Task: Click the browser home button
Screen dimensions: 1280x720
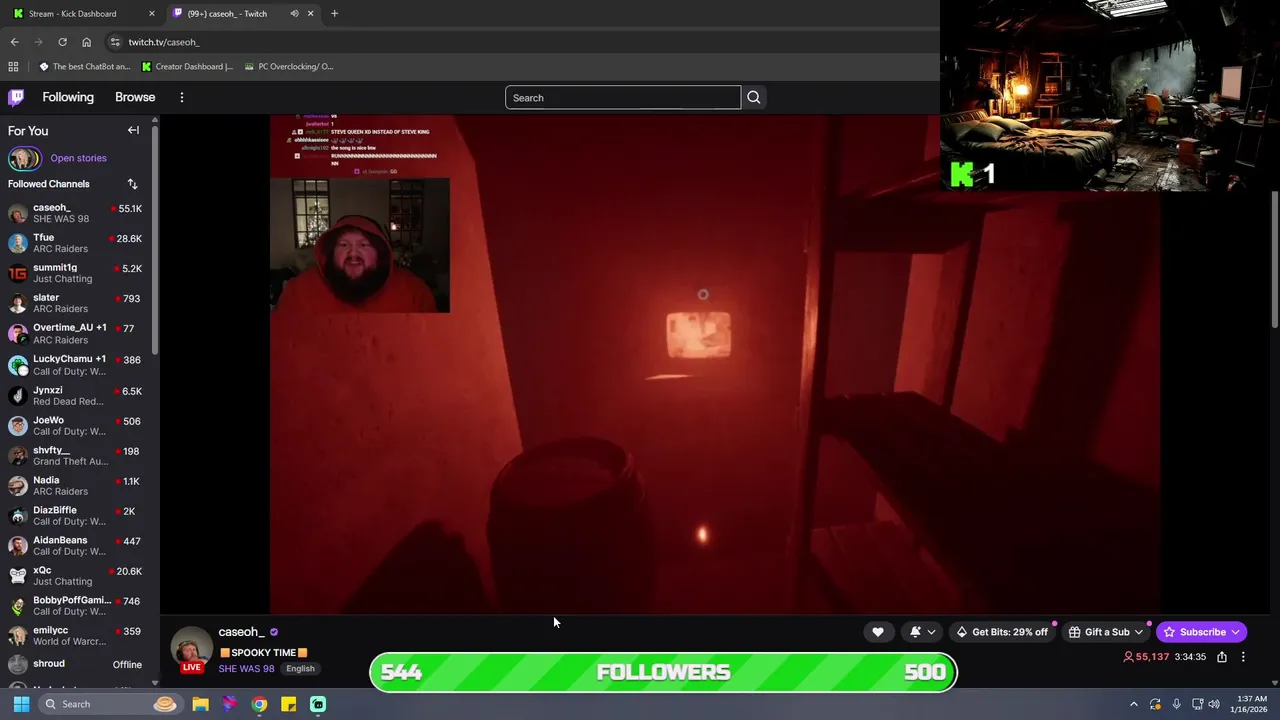Action: pos(86,42)
